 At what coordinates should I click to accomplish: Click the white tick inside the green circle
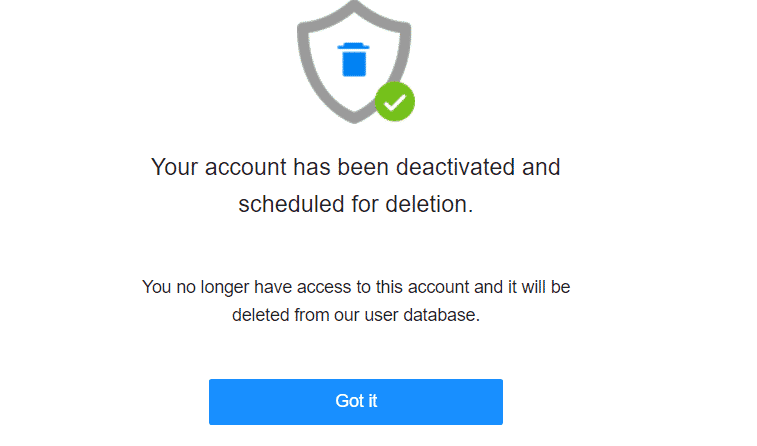[395, 101]
